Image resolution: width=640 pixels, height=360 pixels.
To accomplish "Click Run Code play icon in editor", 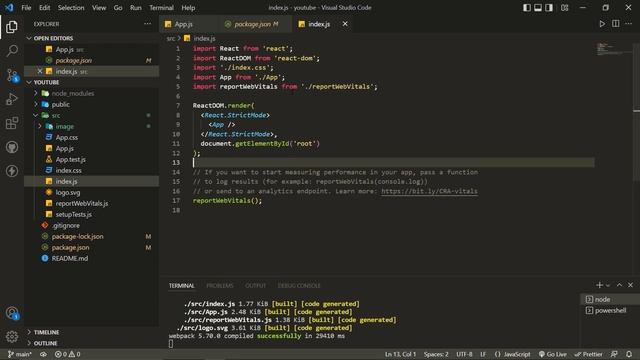I will [602, 24].
